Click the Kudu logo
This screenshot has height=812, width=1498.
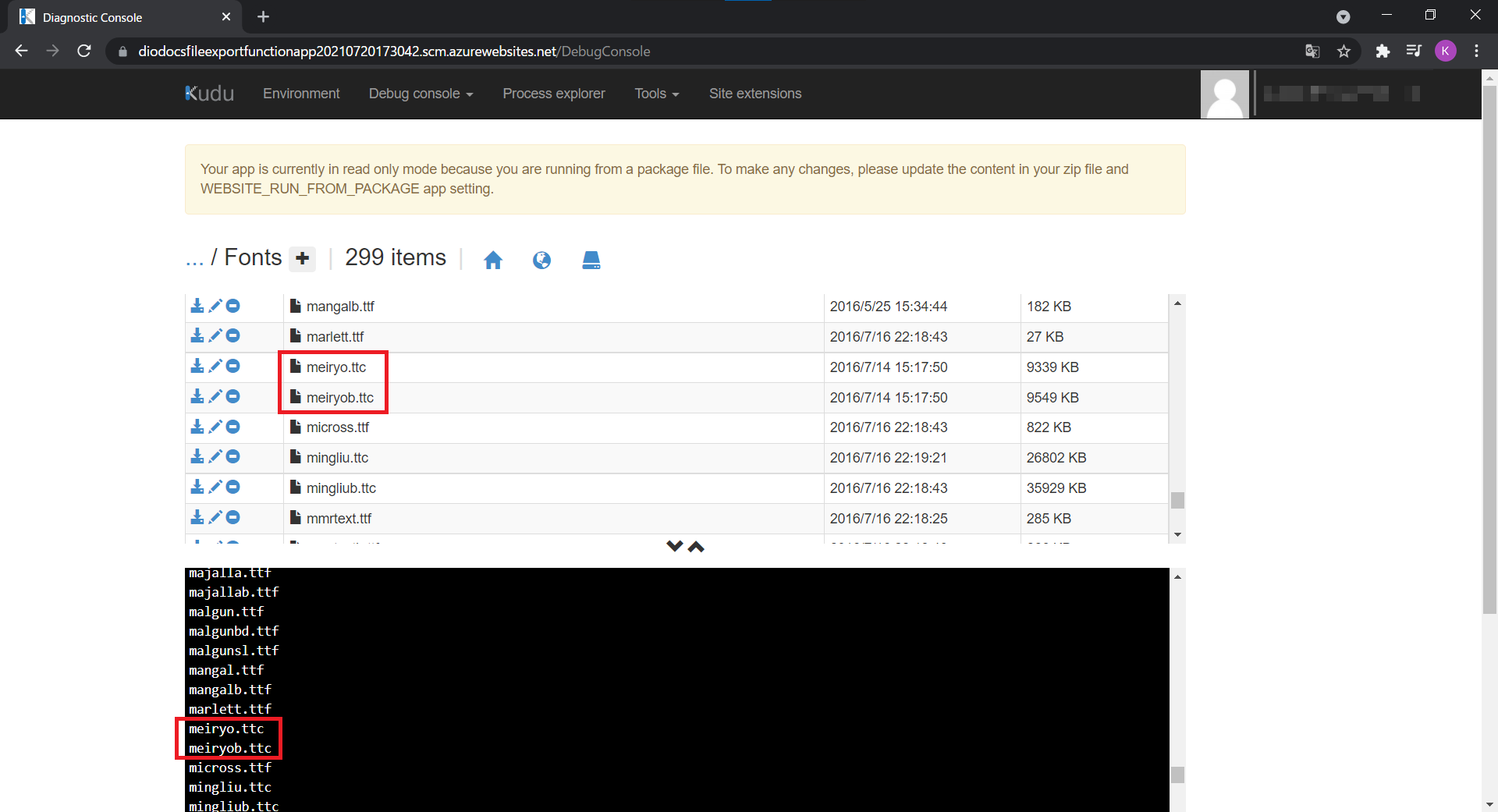point(210,94)
